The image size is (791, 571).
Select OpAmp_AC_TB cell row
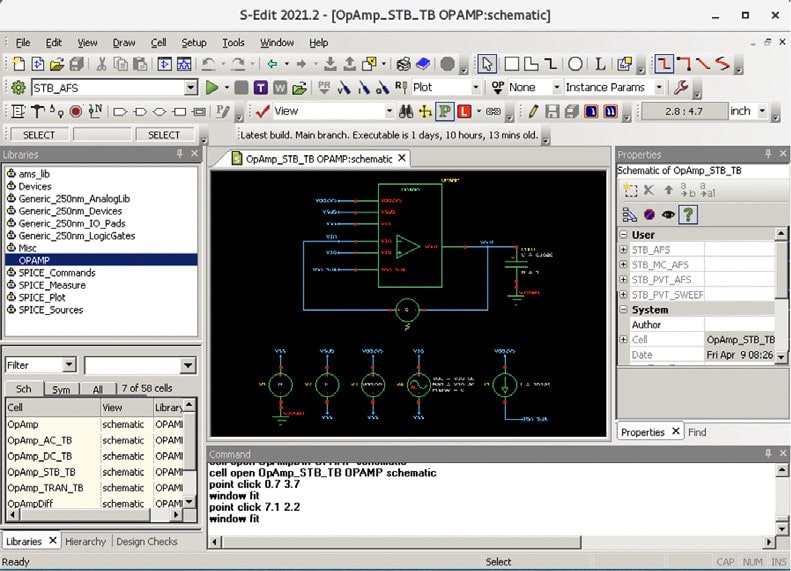[94, 440]
